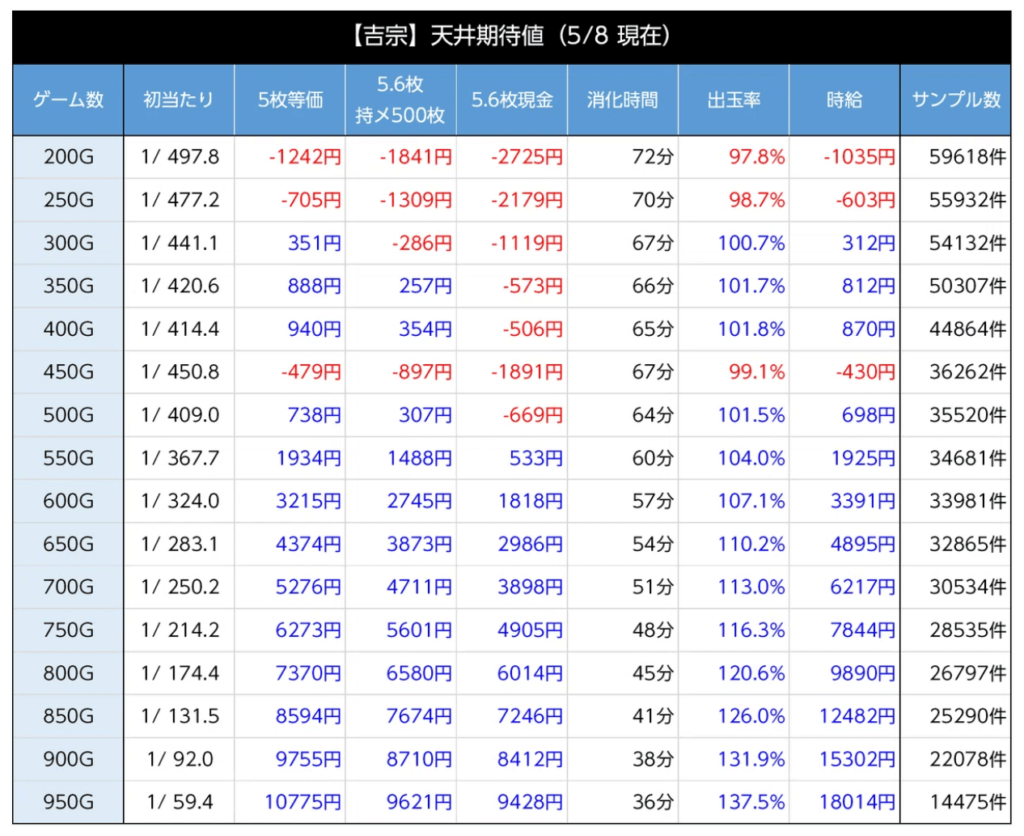Image resolution: width=1024 pixels, height=836 pixels.
Task: Select the 400G row label
Action: [x=69, y=329]
